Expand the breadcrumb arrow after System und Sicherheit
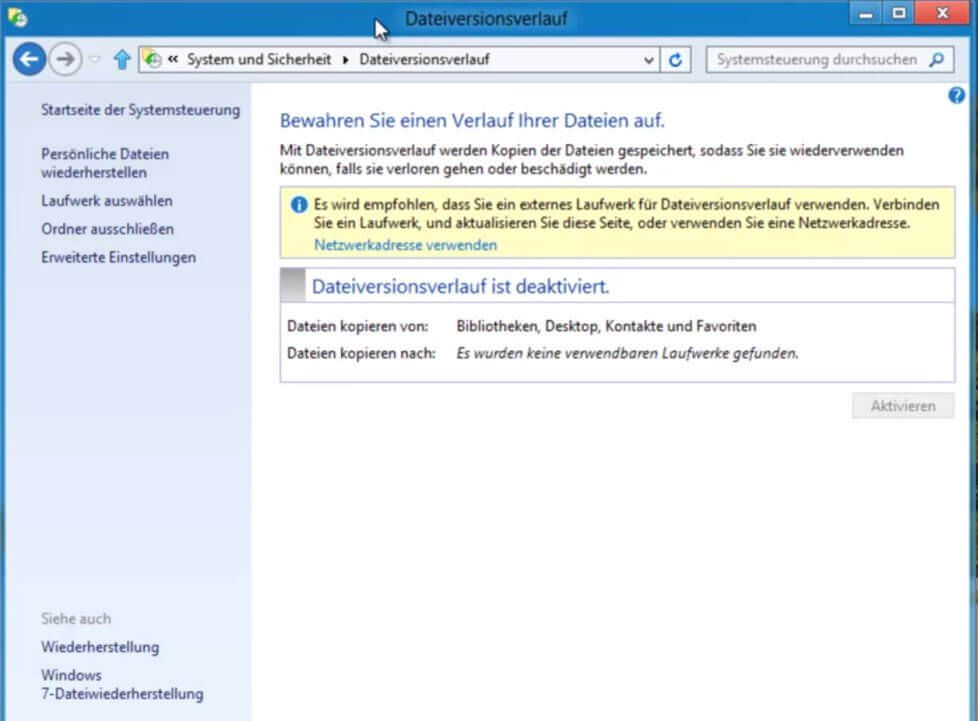Viewport: 978px width, 721px height. point(346,59)
